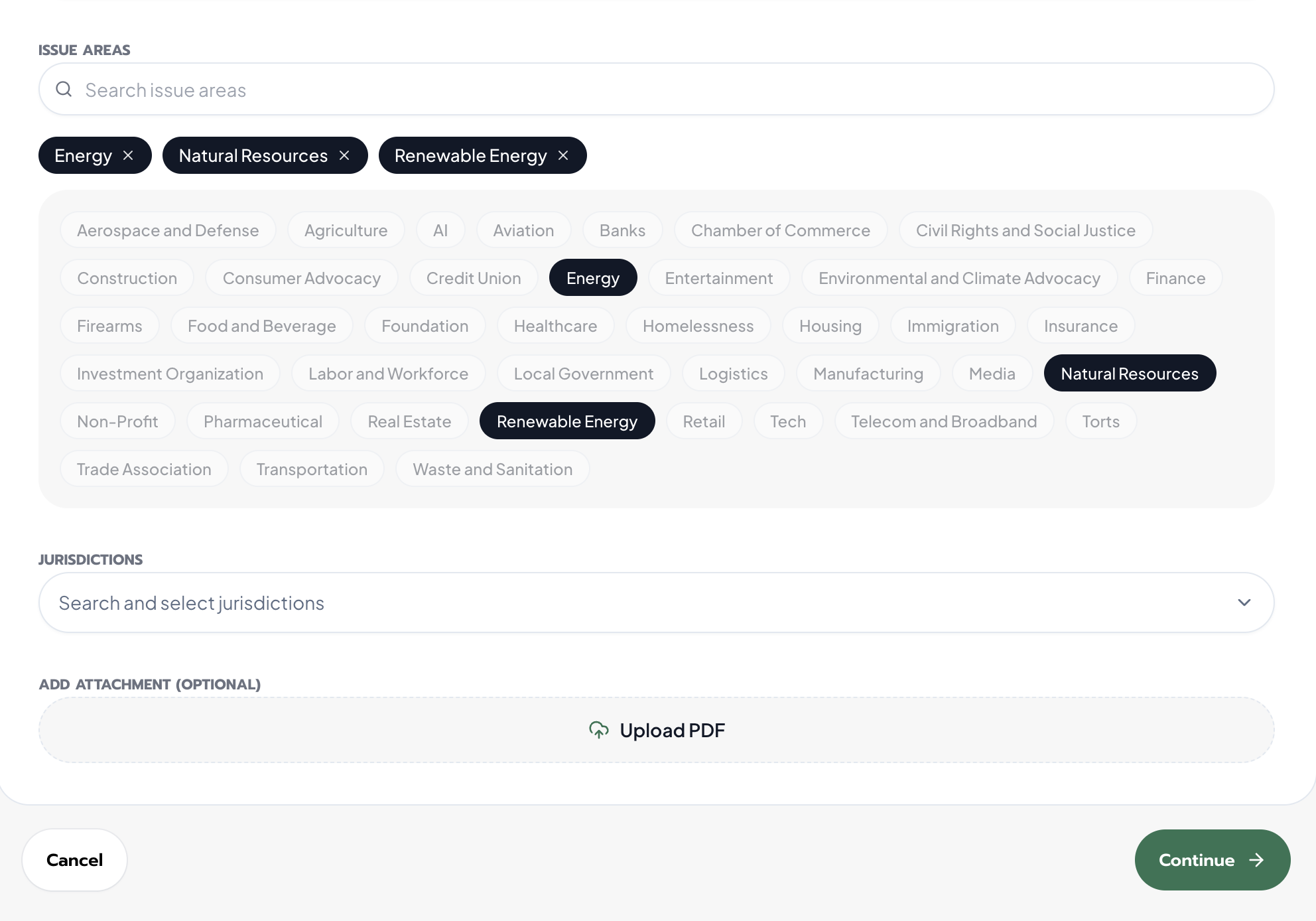Select Telecom and Broadband chip
The image size is (1316, 921).
944,421
